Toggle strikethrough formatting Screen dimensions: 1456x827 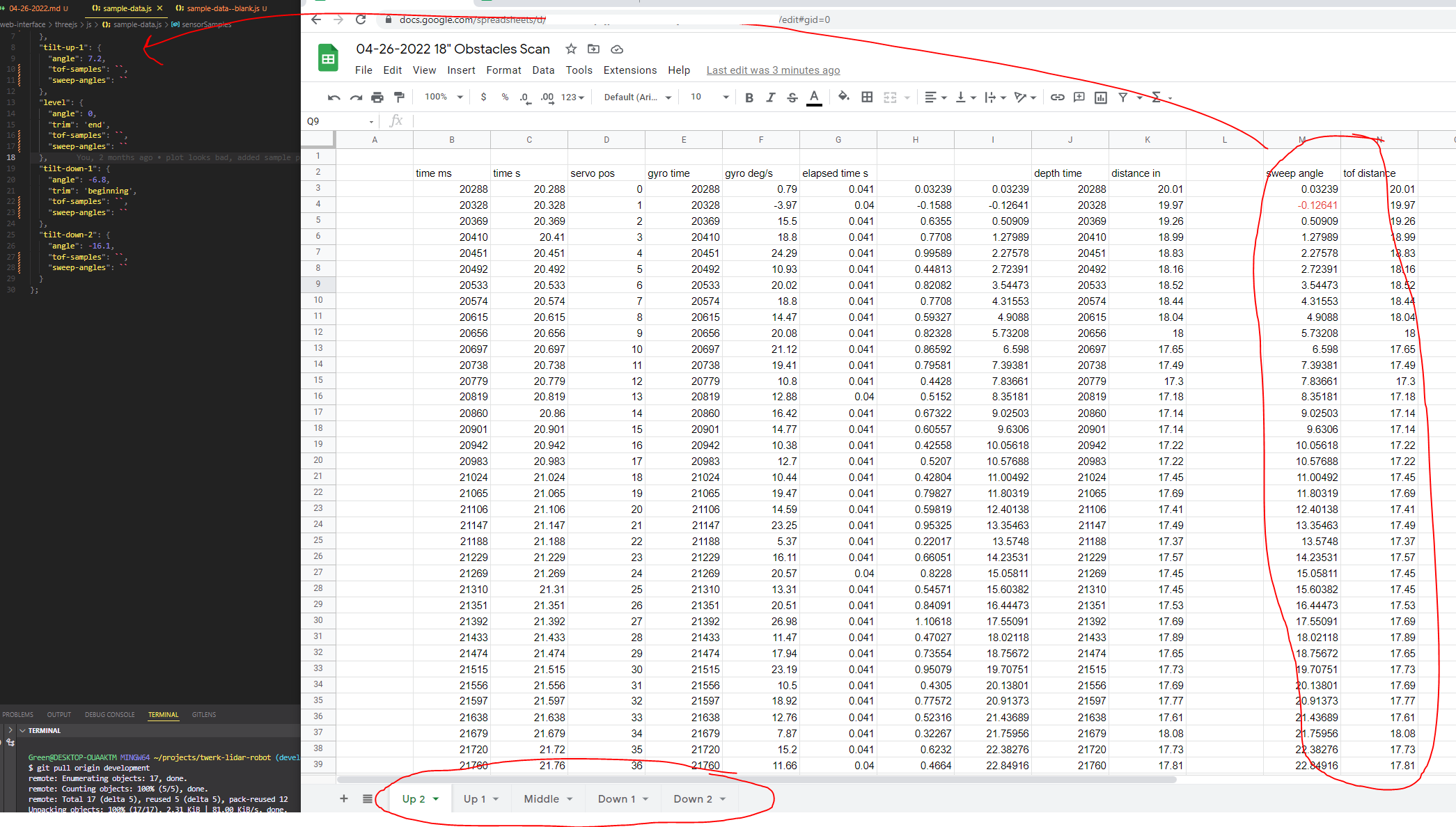pyautogui.click(x=792, y=97)
